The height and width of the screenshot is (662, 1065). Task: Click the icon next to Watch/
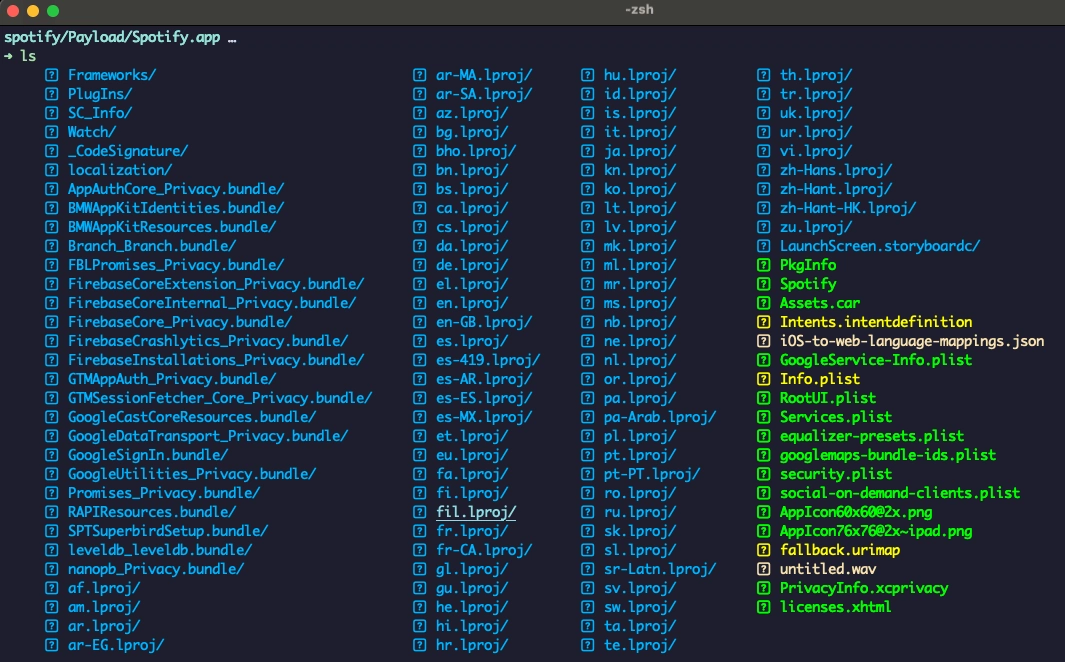(x=52, y=132)
